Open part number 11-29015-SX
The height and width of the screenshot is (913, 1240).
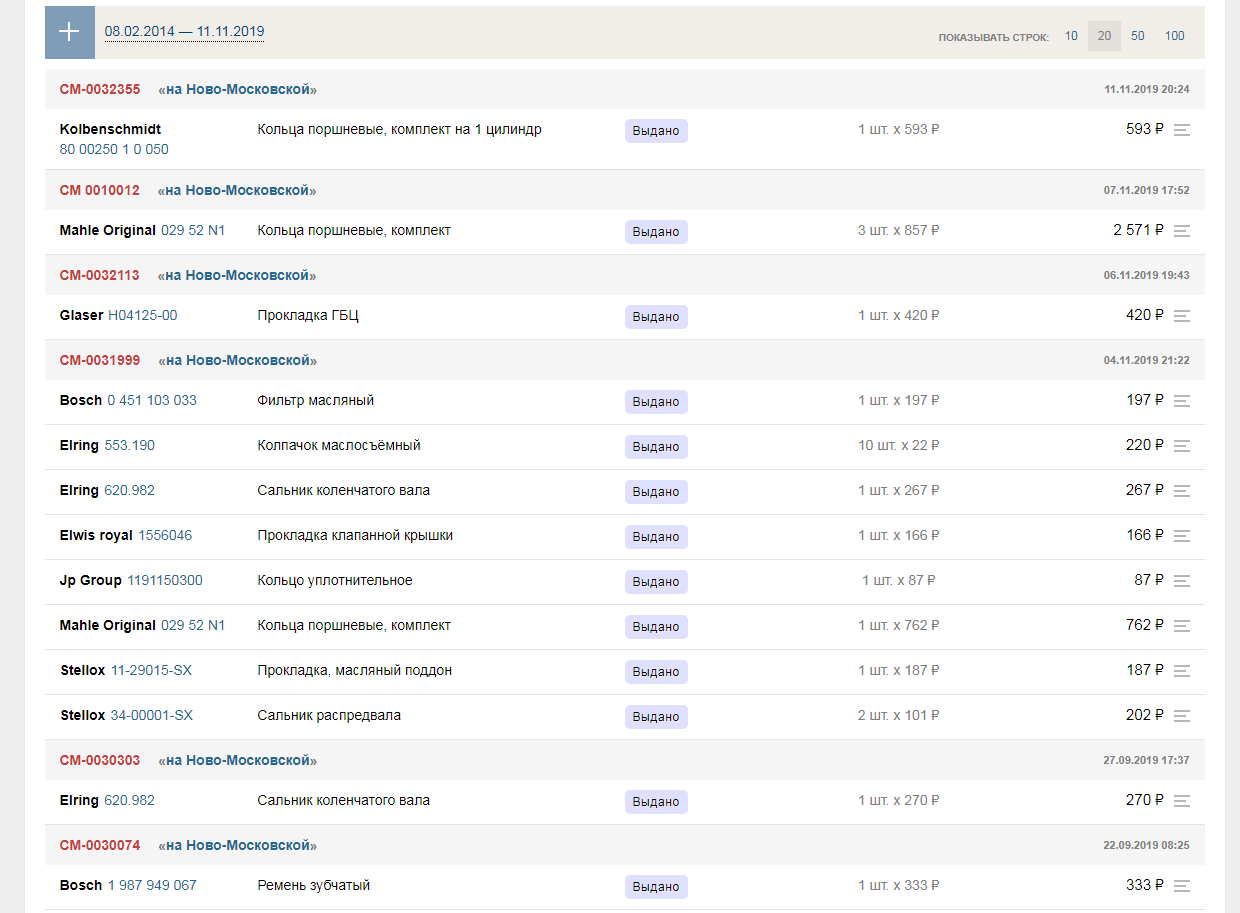pyautogui.click(x=151, y=670)
